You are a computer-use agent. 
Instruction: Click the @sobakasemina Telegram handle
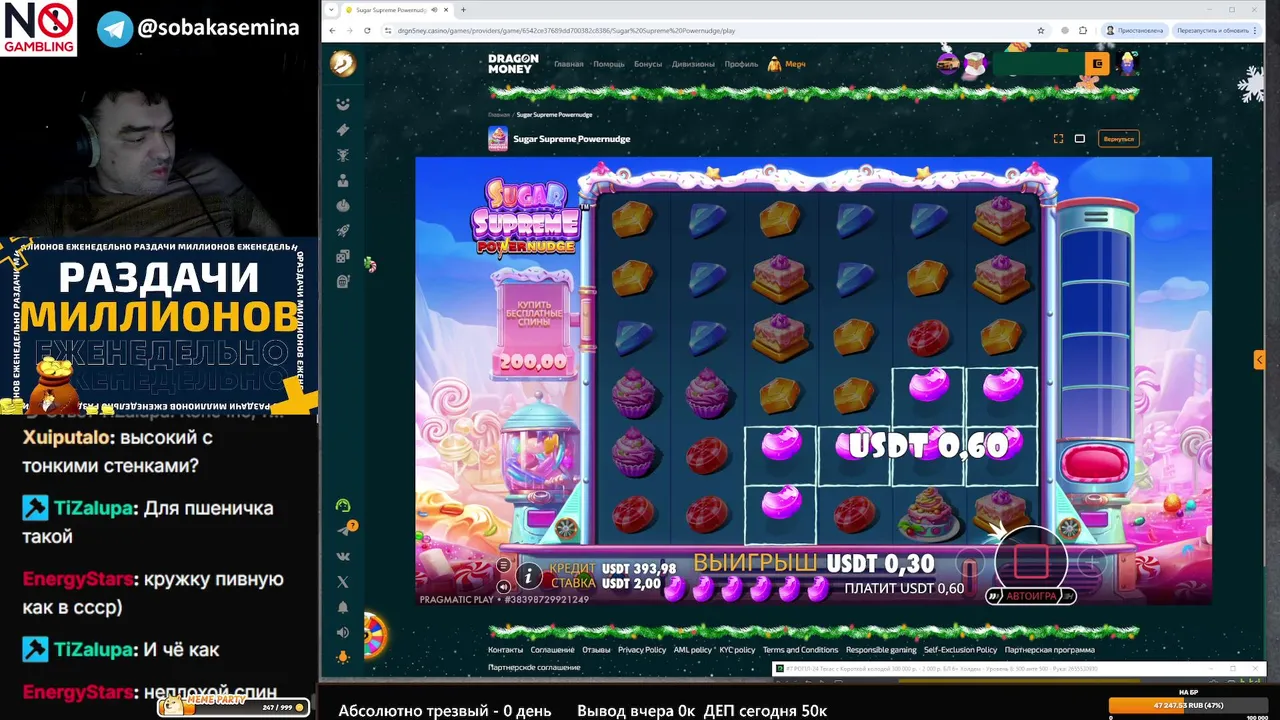coord(217,28)
